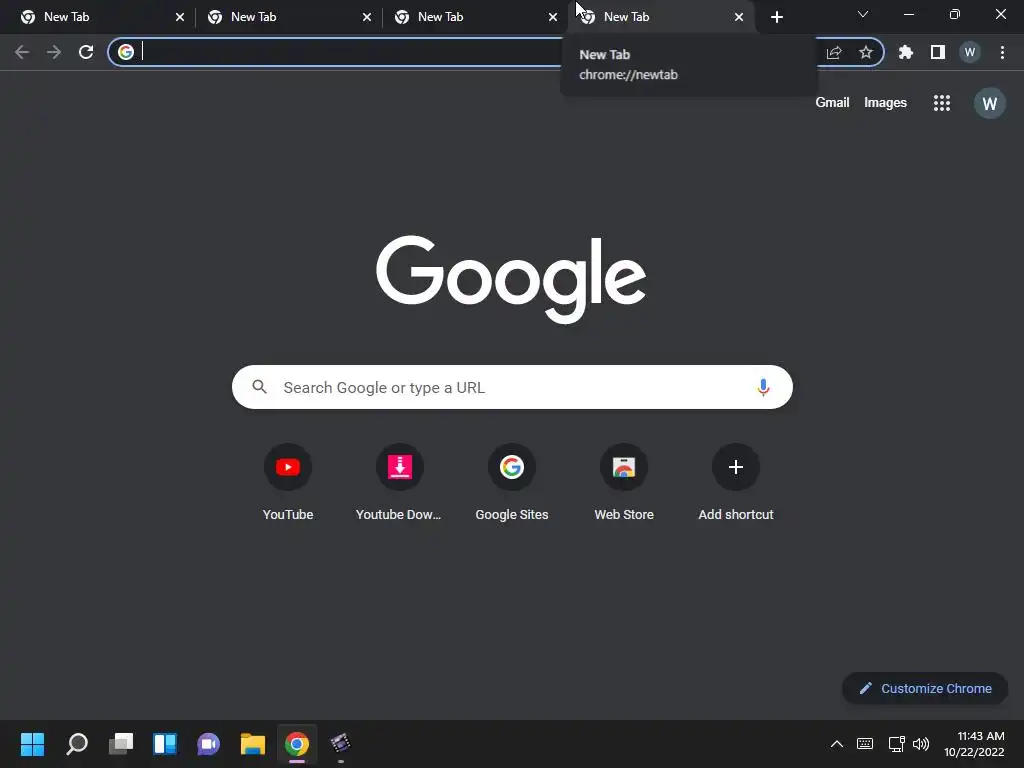The image size is (1024, 768).
Task: Close the third New Tab
Action: pos(552,17)
